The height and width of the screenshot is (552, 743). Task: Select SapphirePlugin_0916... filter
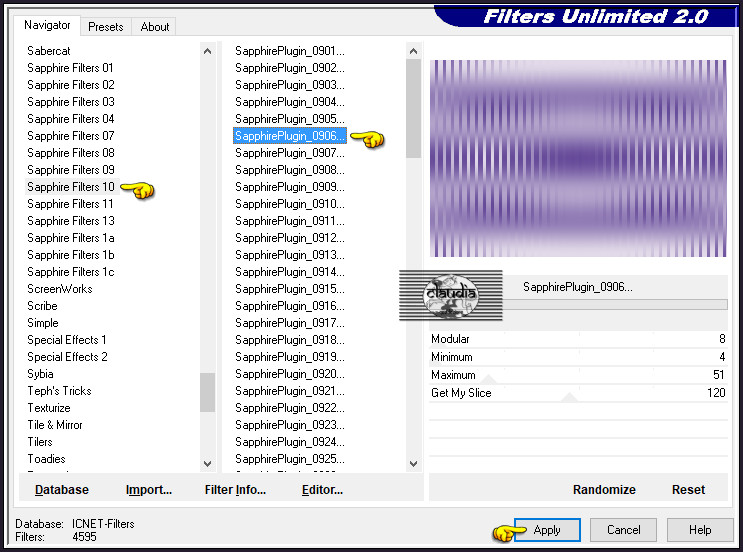pos(290,306)
